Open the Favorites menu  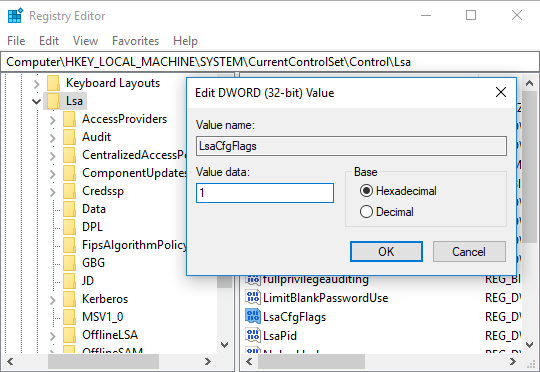[x=135, y=41]
